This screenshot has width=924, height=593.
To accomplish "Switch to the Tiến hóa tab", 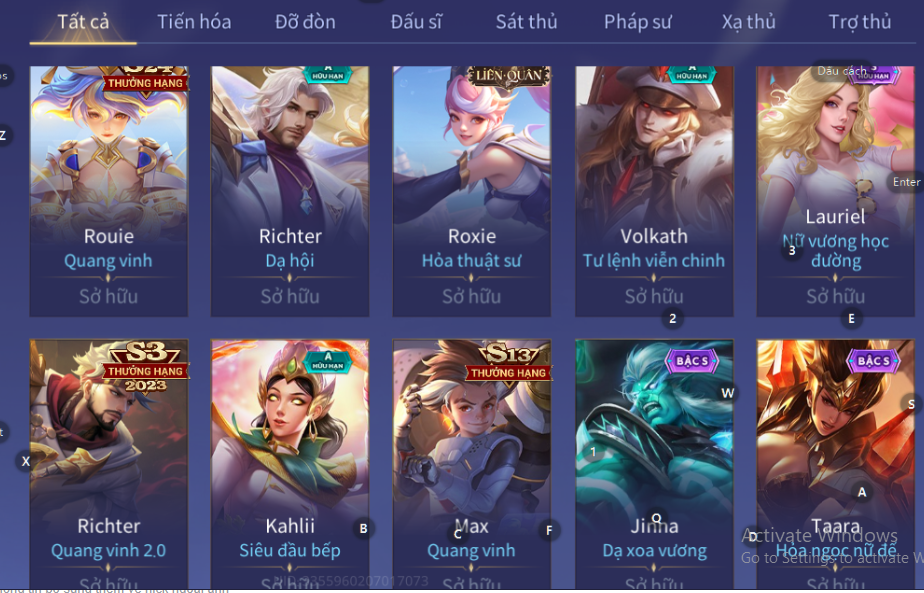I will point(194,22).
